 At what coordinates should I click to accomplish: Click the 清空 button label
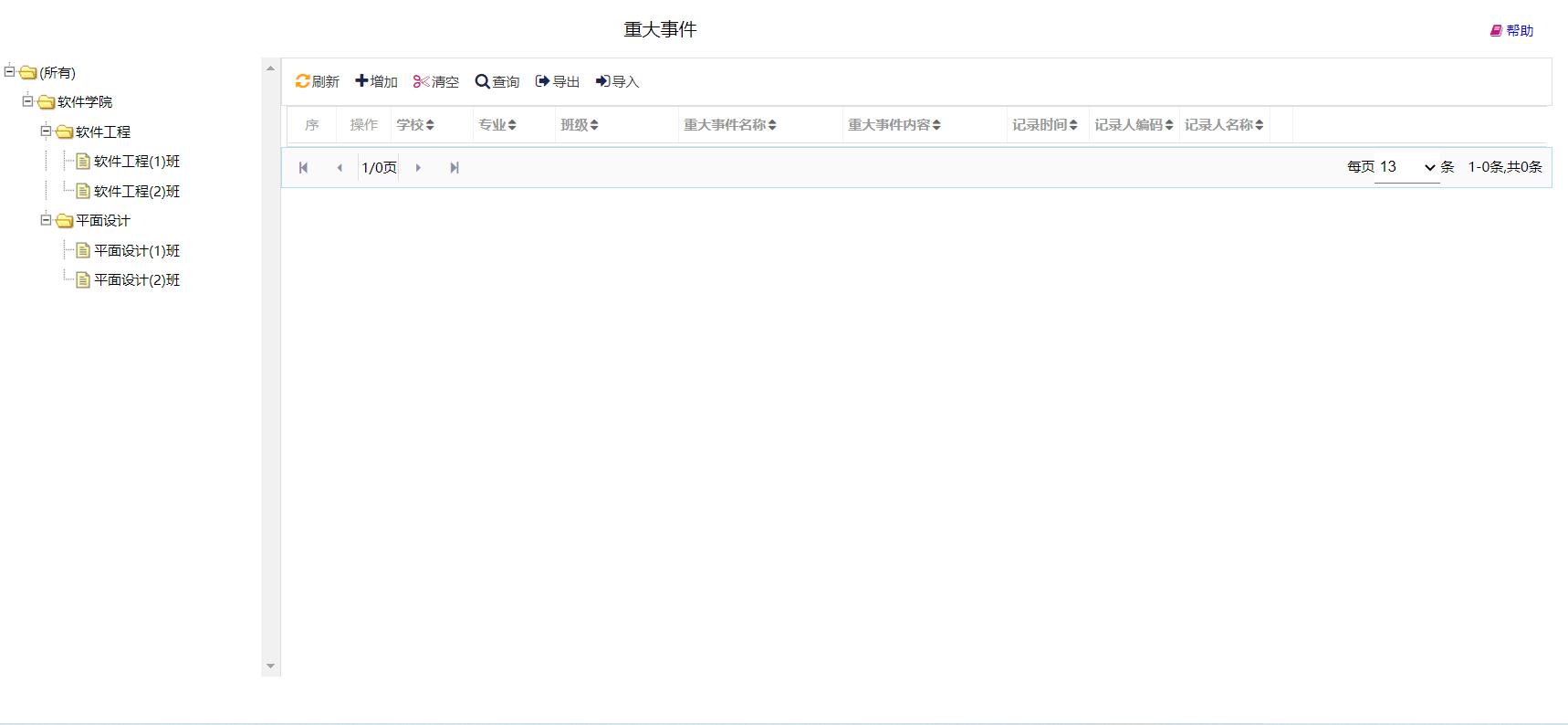click(445, 82)
